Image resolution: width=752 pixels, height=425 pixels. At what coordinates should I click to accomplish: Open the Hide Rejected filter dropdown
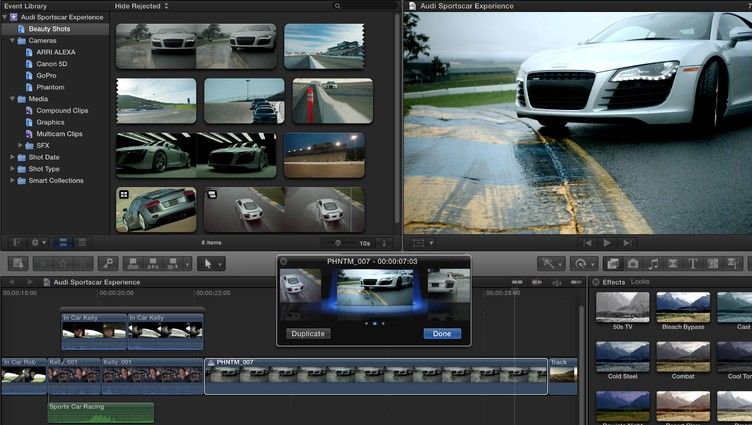coord(141,6)
